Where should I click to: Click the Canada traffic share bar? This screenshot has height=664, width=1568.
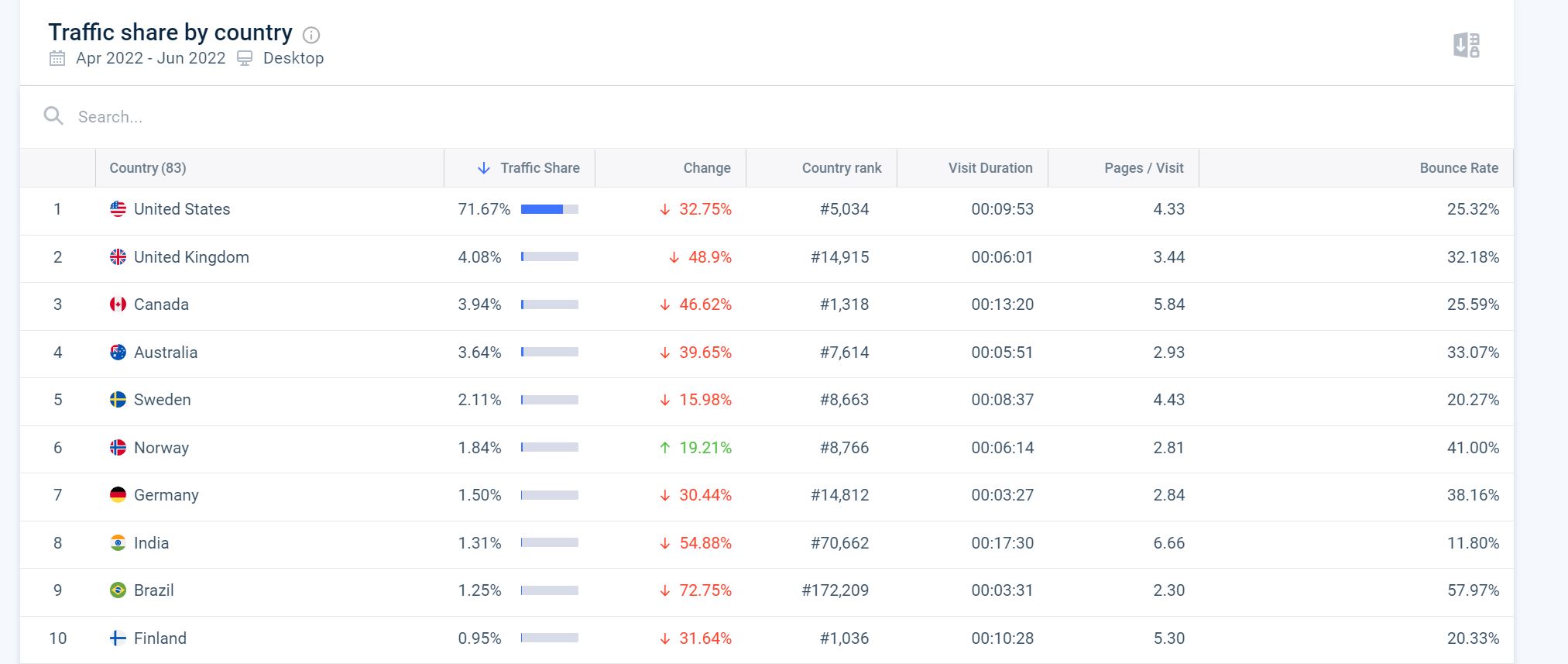tap(550, 304)
